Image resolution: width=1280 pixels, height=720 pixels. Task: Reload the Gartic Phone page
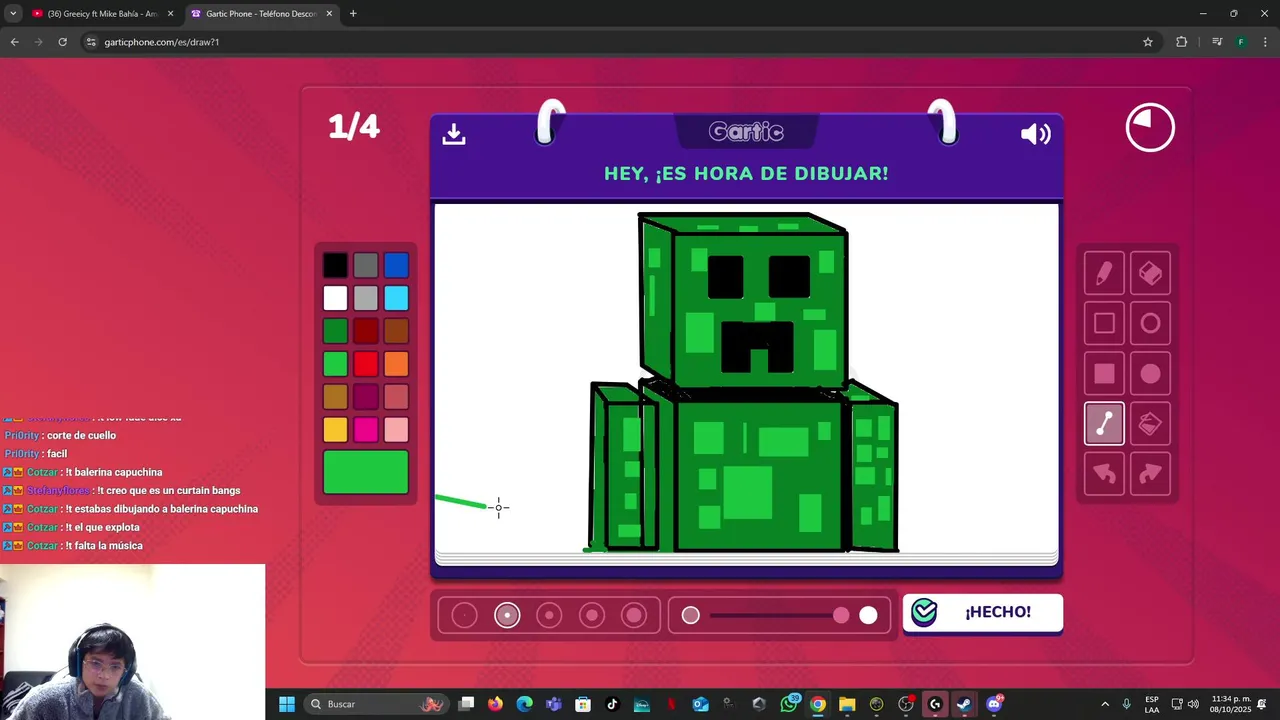pos(62,42)
